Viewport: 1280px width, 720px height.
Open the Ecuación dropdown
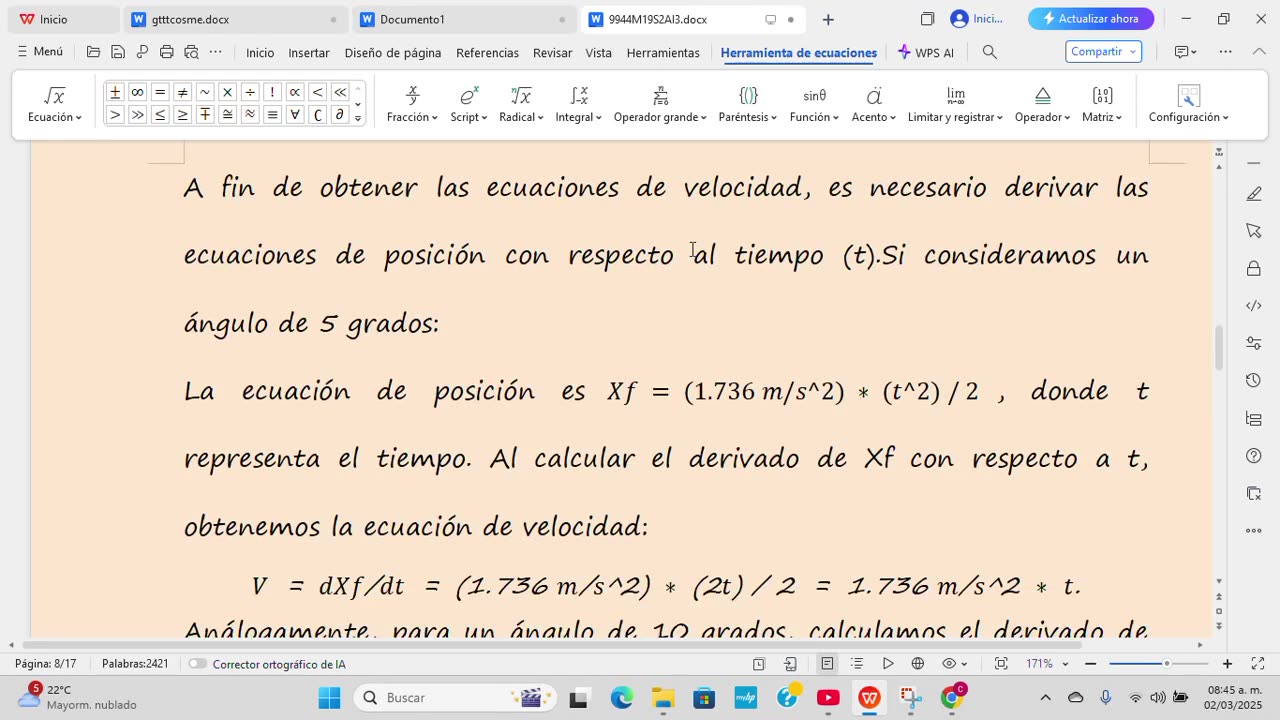tap(55, 104)
